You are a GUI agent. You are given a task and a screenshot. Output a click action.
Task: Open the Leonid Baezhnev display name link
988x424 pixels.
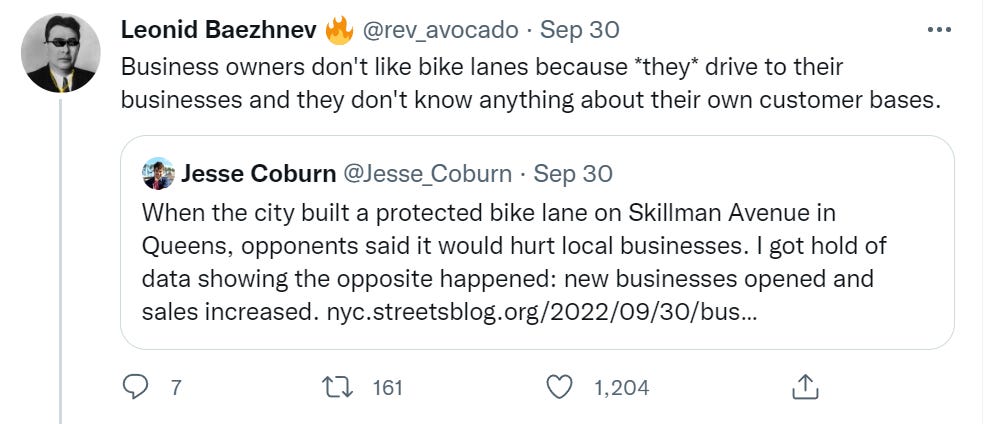217,30
